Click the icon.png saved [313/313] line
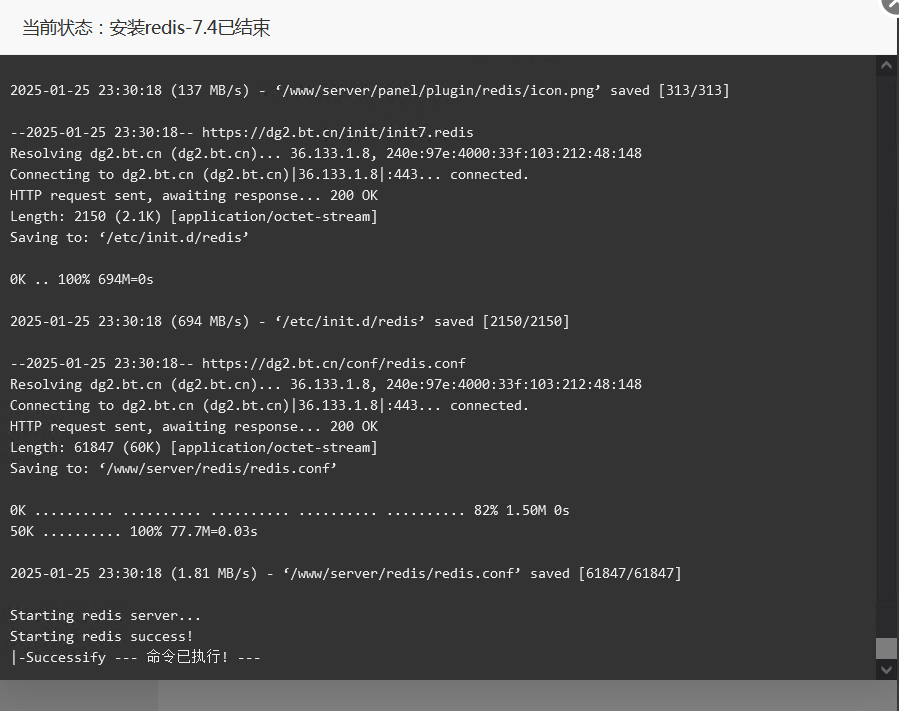The height and width of the screenshot is (711, 899). pos(369,91)
